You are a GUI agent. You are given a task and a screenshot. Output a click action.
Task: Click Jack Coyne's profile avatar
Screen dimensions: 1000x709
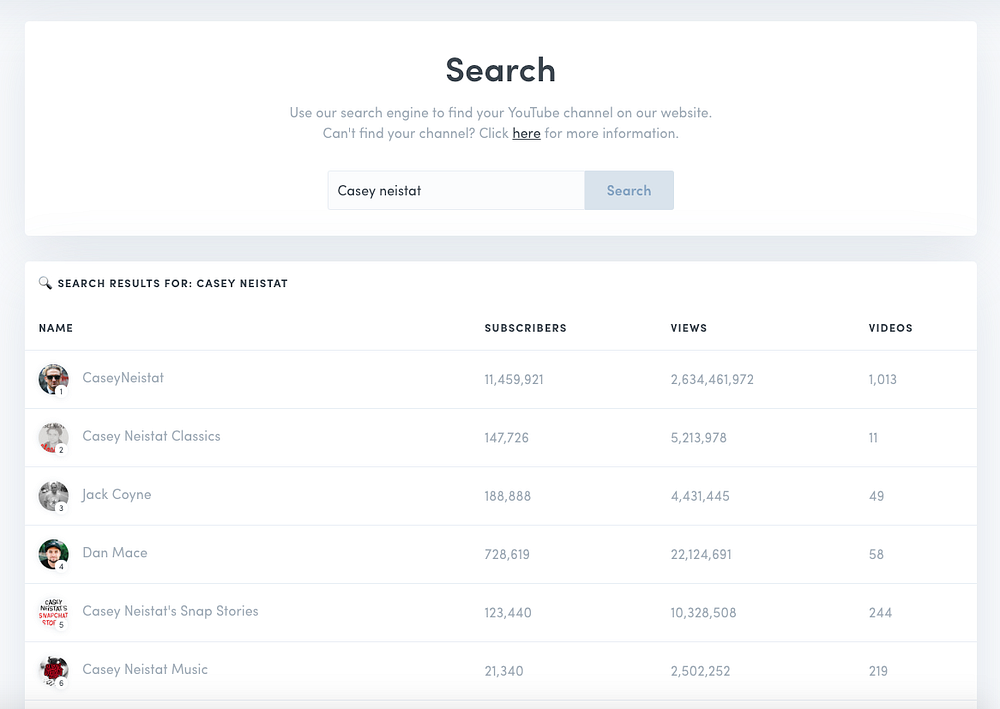(x=53, y=495)
